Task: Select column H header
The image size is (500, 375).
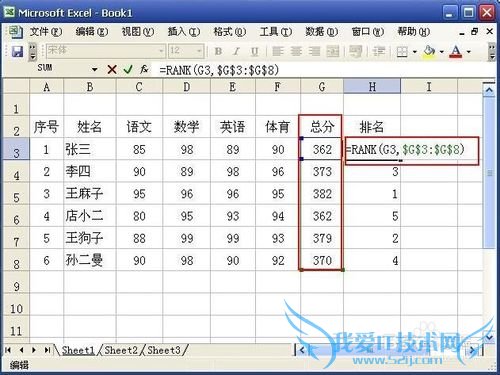Action: (x=372, y=87)
